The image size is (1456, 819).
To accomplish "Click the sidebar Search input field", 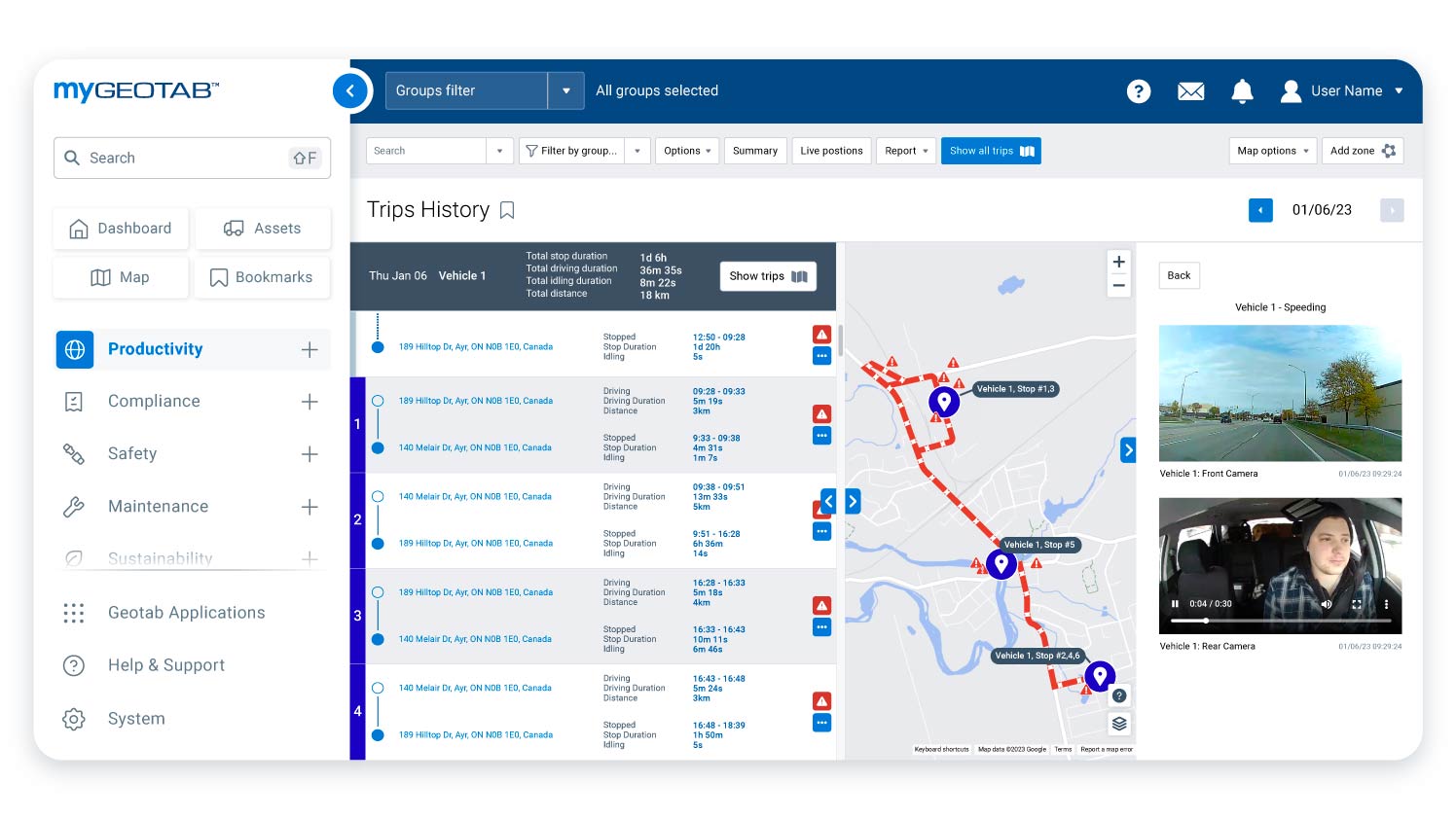I will tap(185, 158).
